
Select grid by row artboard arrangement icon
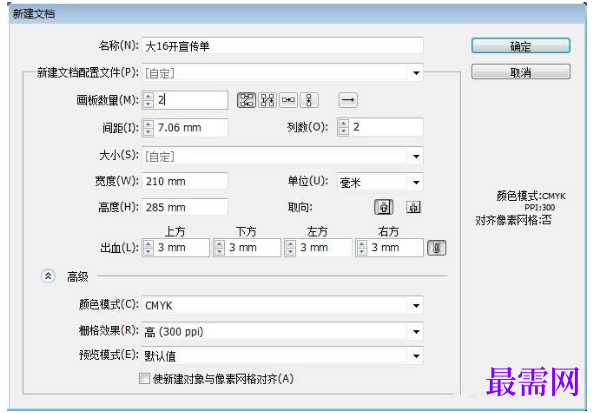(246, 100)
